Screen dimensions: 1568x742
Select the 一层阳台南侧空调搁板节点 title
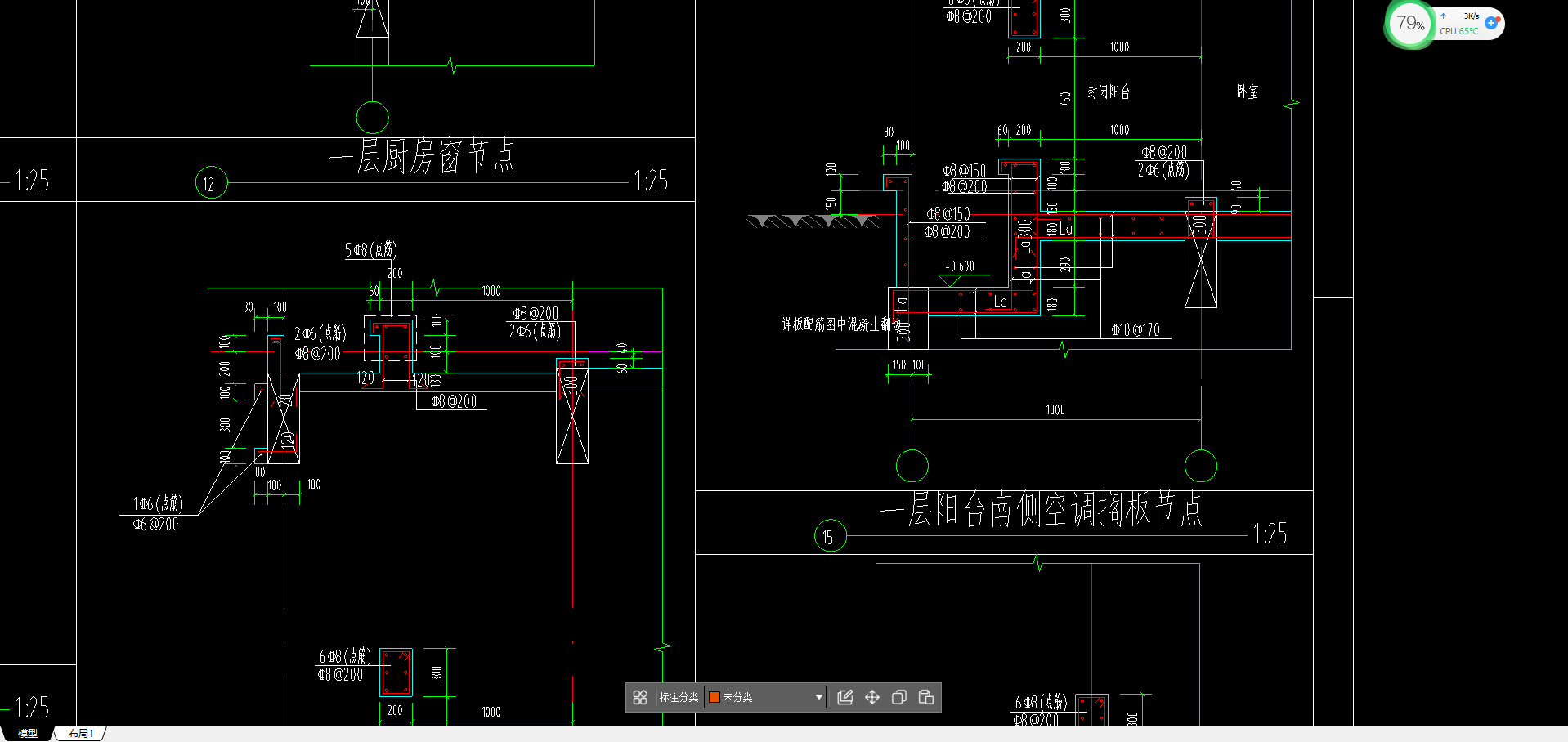click(1042, 509)
